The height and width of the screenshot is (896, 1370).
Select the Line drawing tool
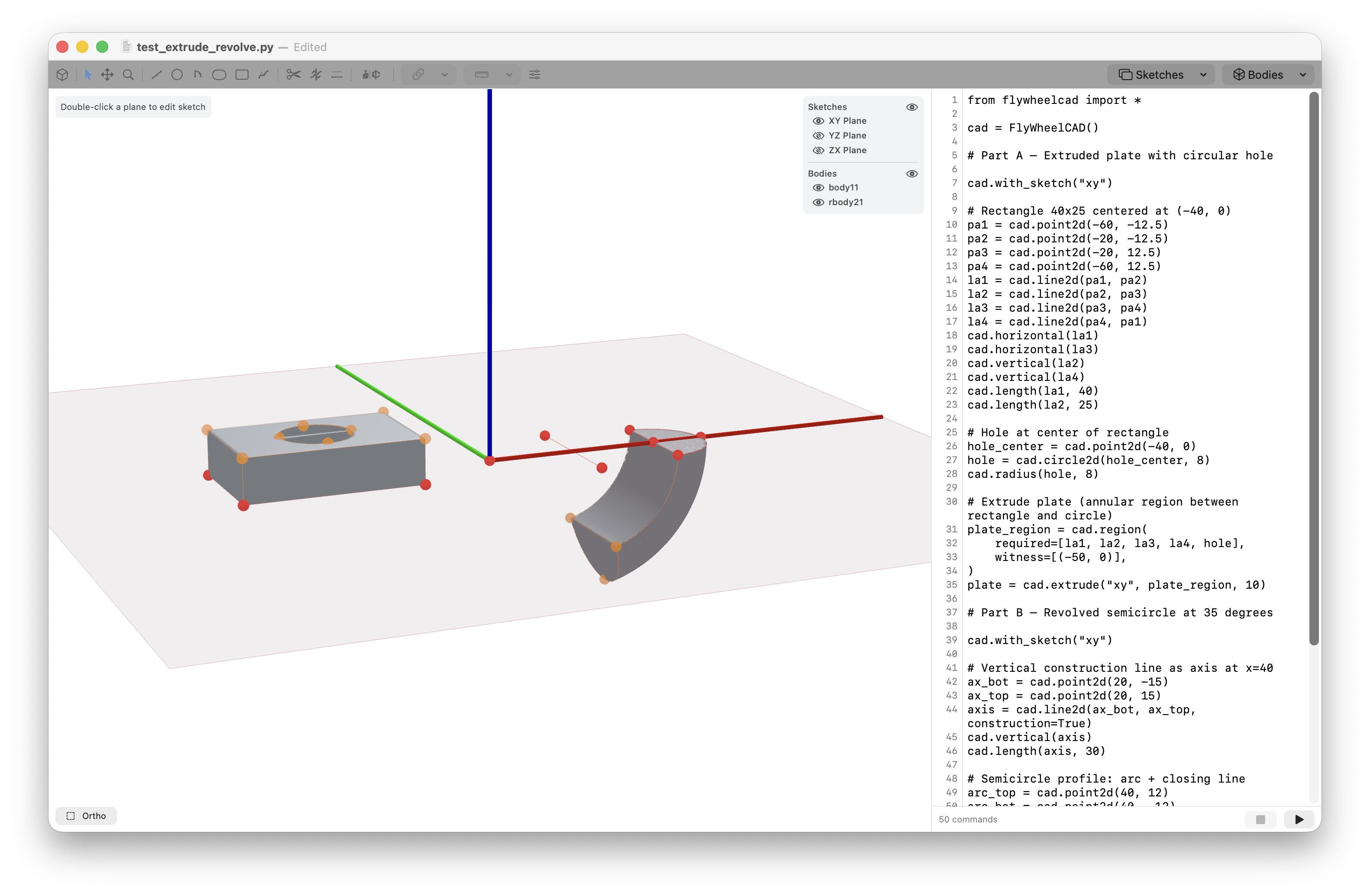coord(156,75)
